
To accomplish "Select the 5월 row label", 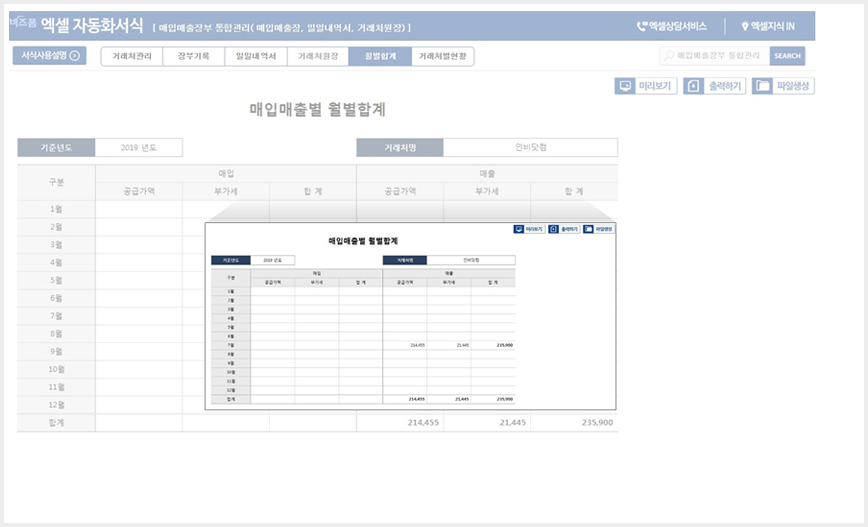I will click(56, 280).
